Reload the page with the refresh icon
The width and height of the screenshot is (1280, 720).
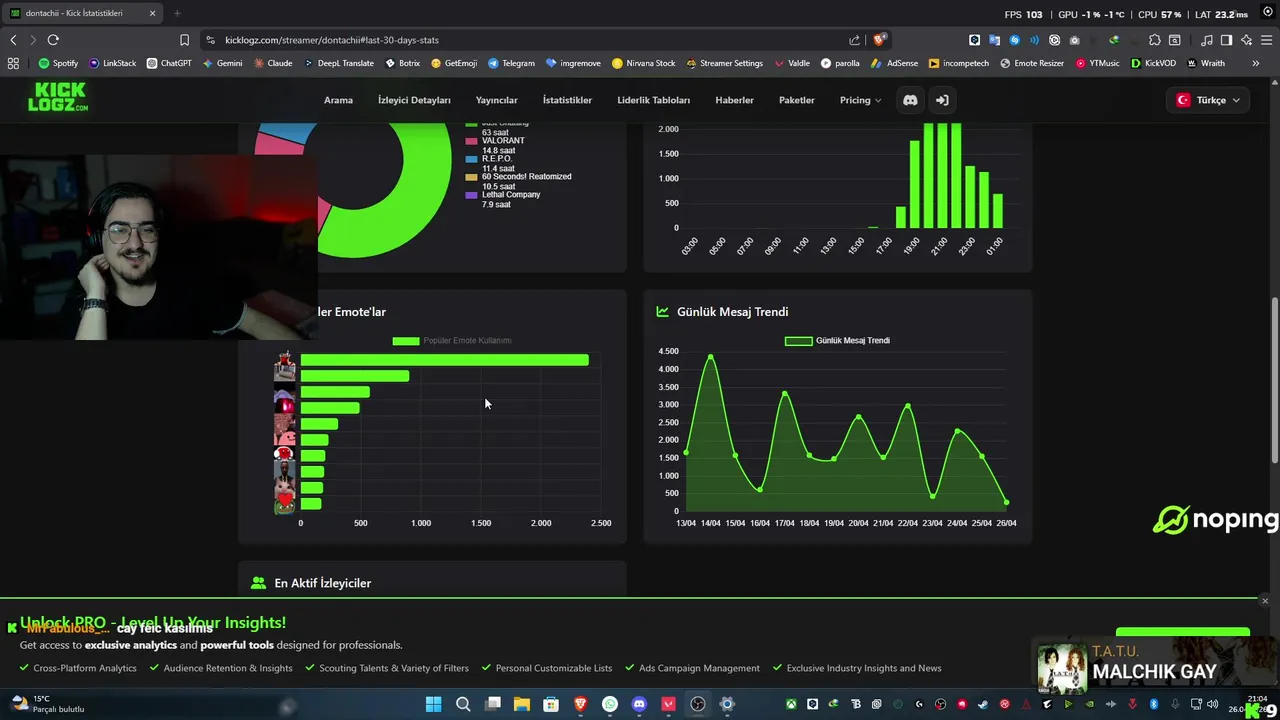point(53,40)
